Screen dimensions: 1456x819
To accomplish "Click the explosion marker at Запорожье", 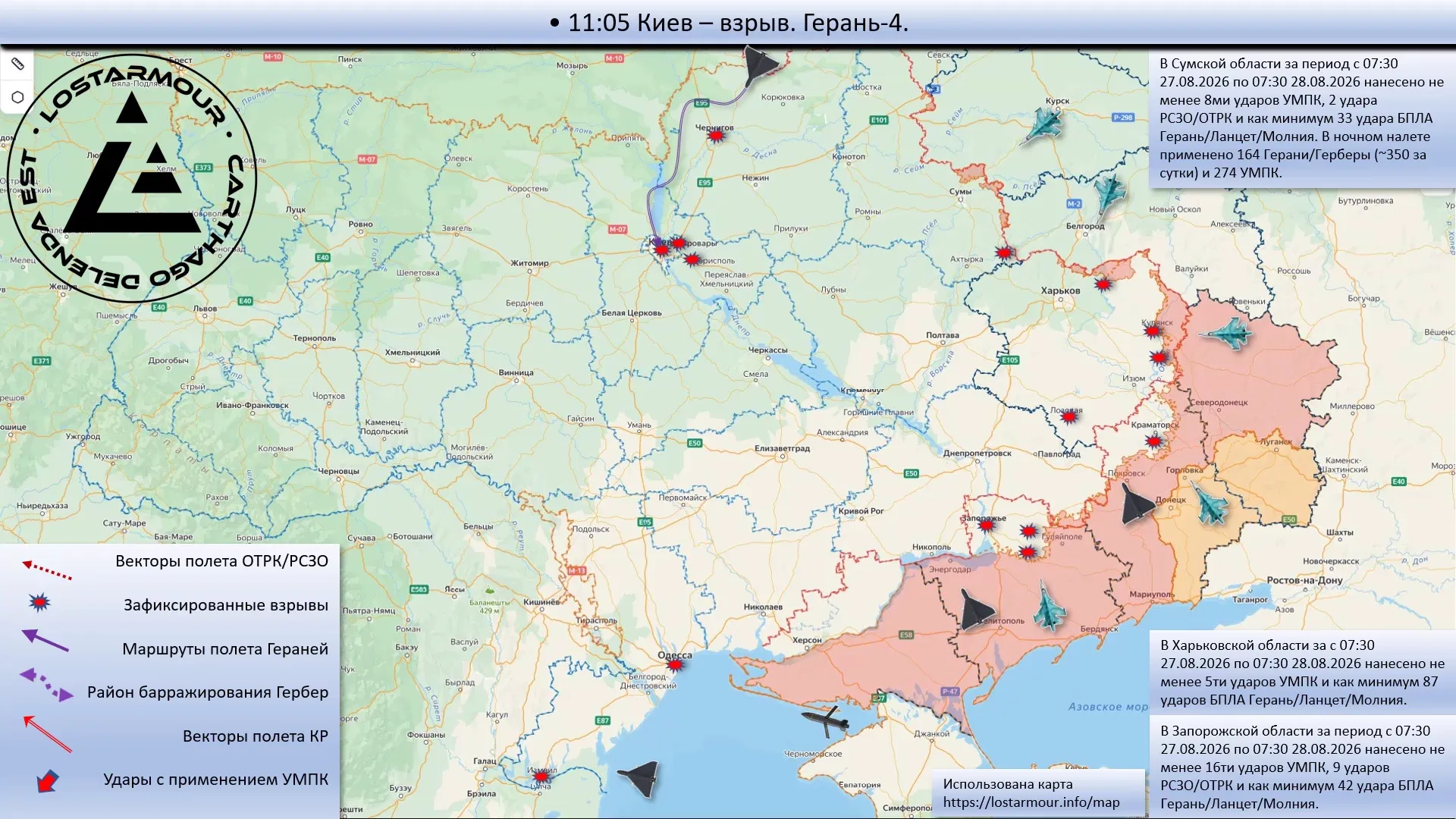I will click(x=987, y=525).
